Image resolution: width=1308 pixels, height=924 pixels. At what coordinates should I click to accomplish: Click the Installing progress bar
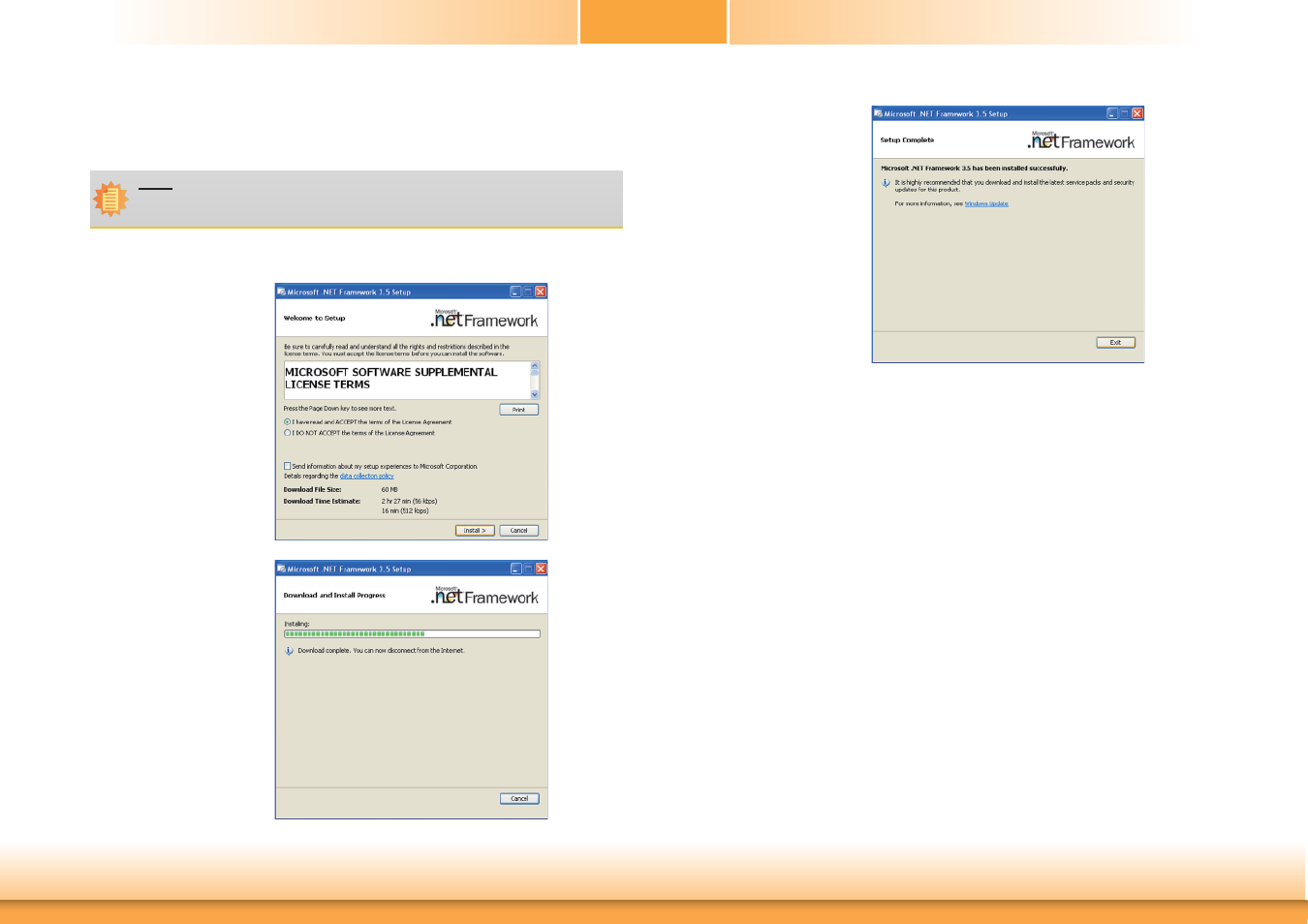pyautogui.click(x=412, y=634)
